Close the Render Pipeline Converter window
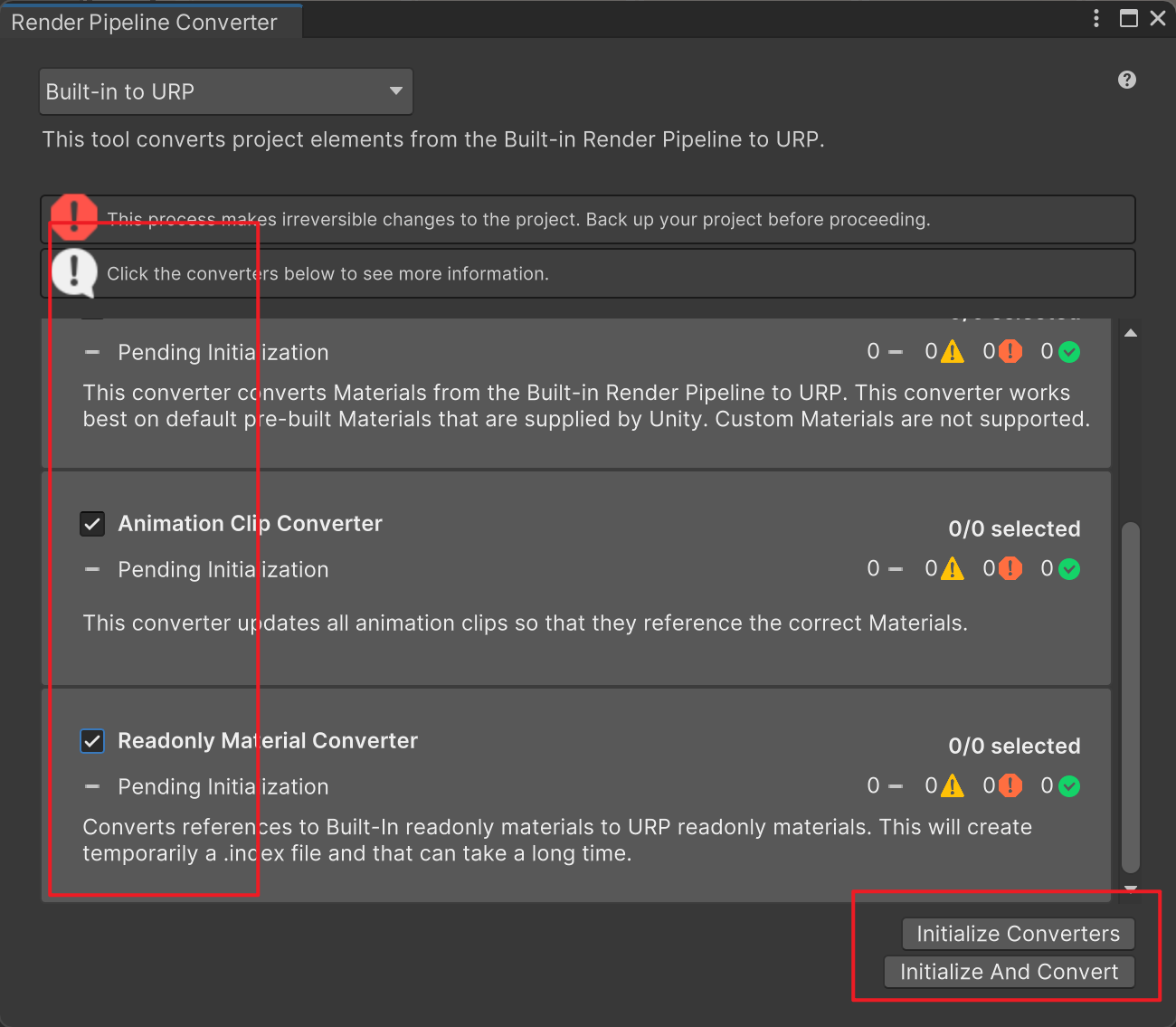Viewport: 1176px width, 1027px height. pos(1157,18)
